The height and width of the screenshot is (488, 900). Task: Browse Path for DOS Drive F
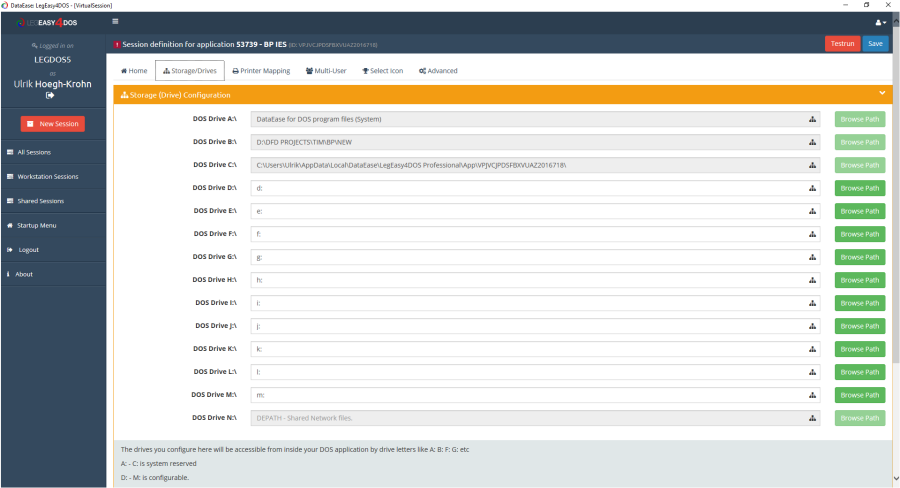(x=860, y=234)
